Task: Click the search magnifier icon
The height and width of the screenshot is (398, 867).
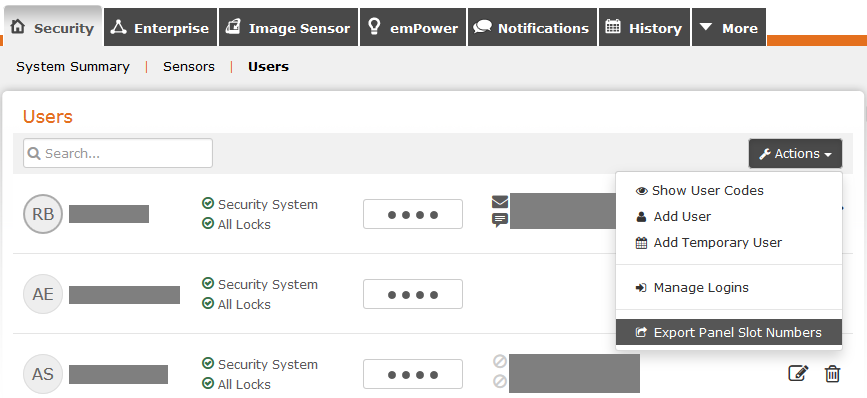Action: 34,153
